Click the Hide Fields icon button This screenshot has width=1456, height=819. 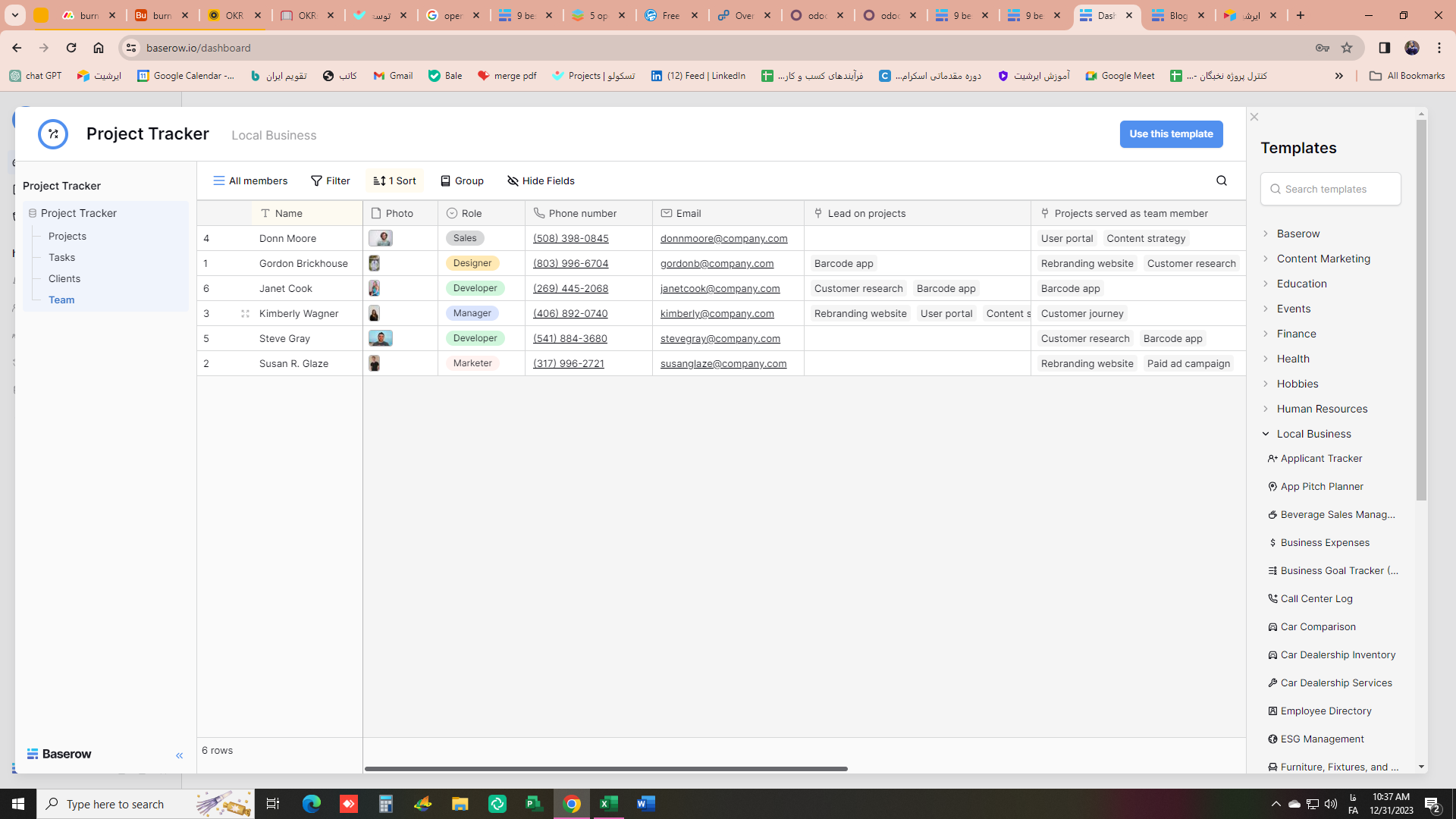pos(541,180)
